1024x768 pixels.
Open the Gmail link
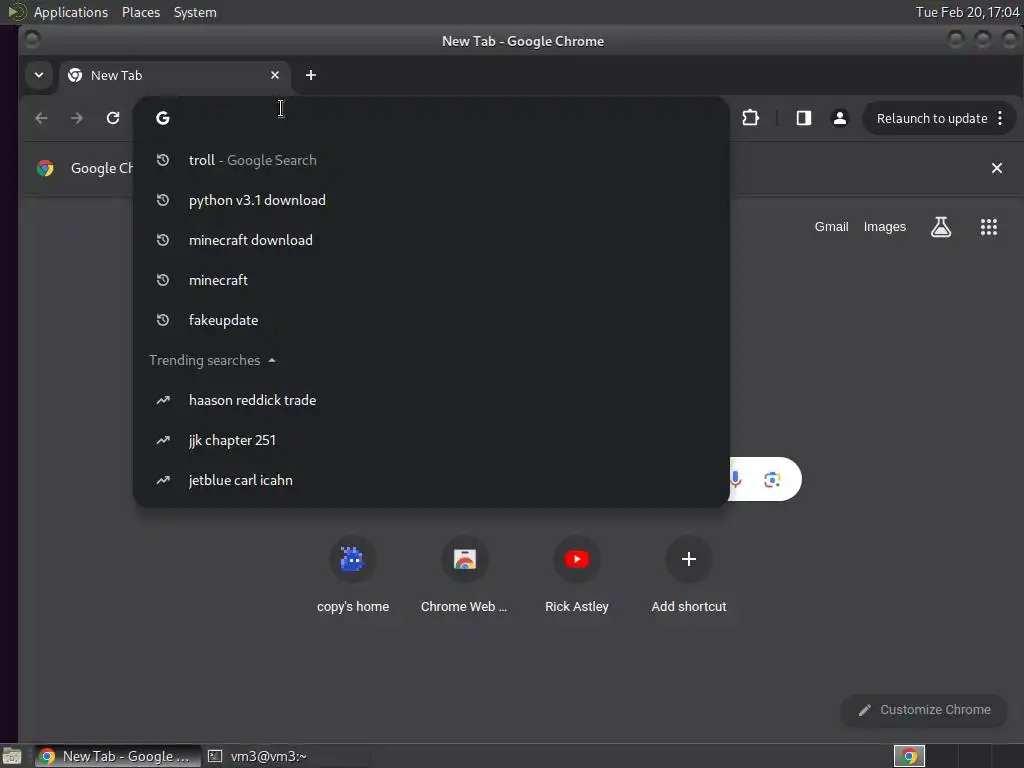pyautogui.click(x=831, y=227)
